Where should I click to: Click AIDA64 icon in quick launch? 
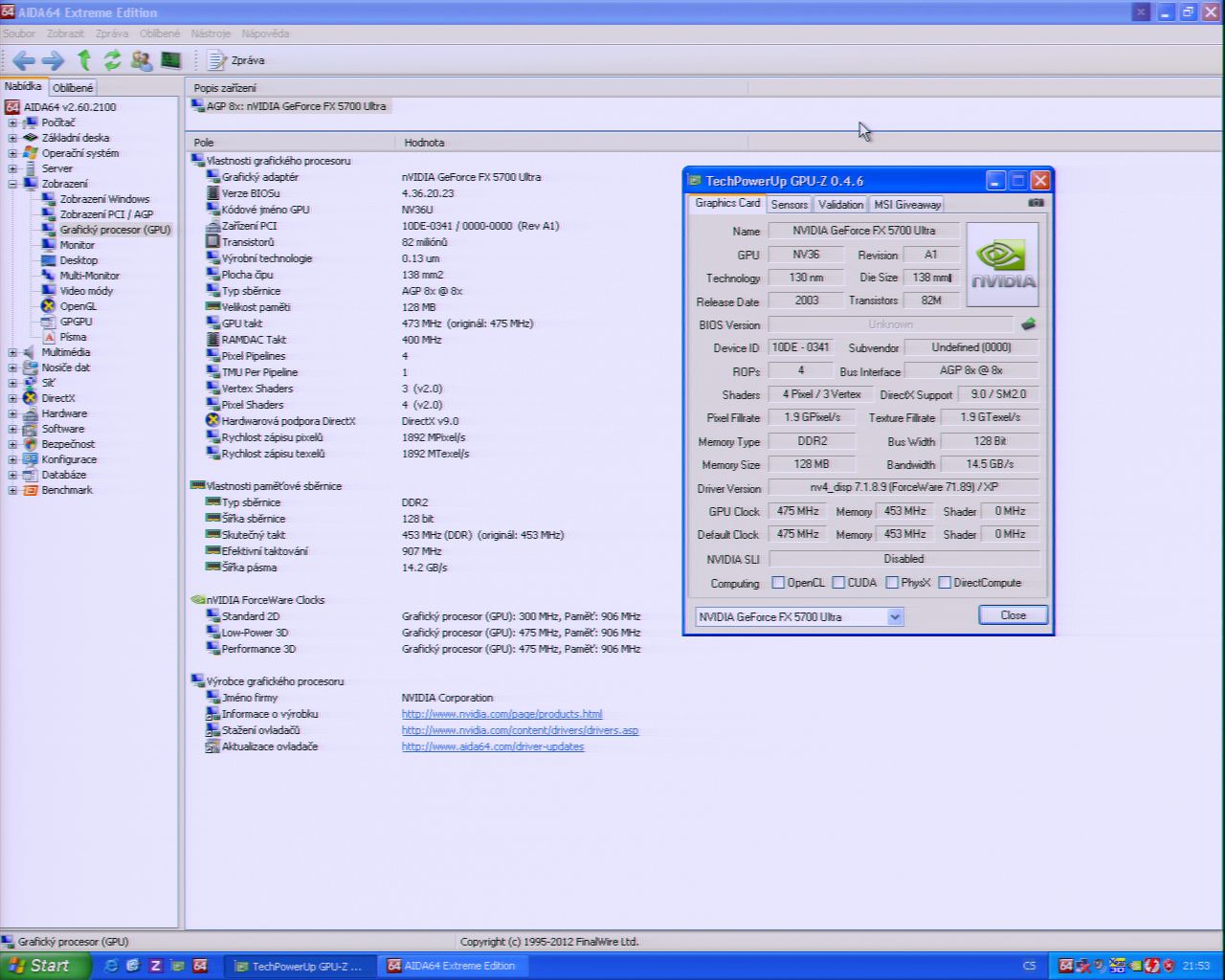tap(200, 966)
